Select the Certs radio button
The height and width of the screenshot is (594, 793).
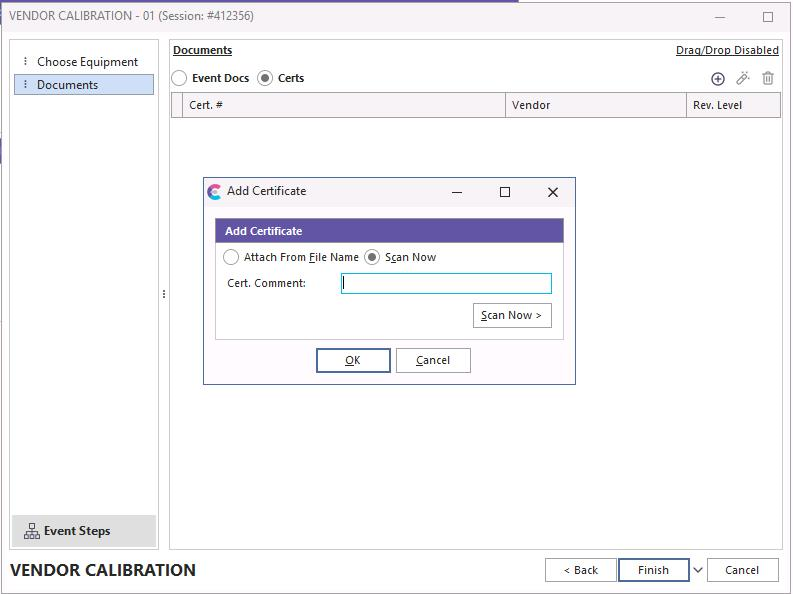click(265, 78)
